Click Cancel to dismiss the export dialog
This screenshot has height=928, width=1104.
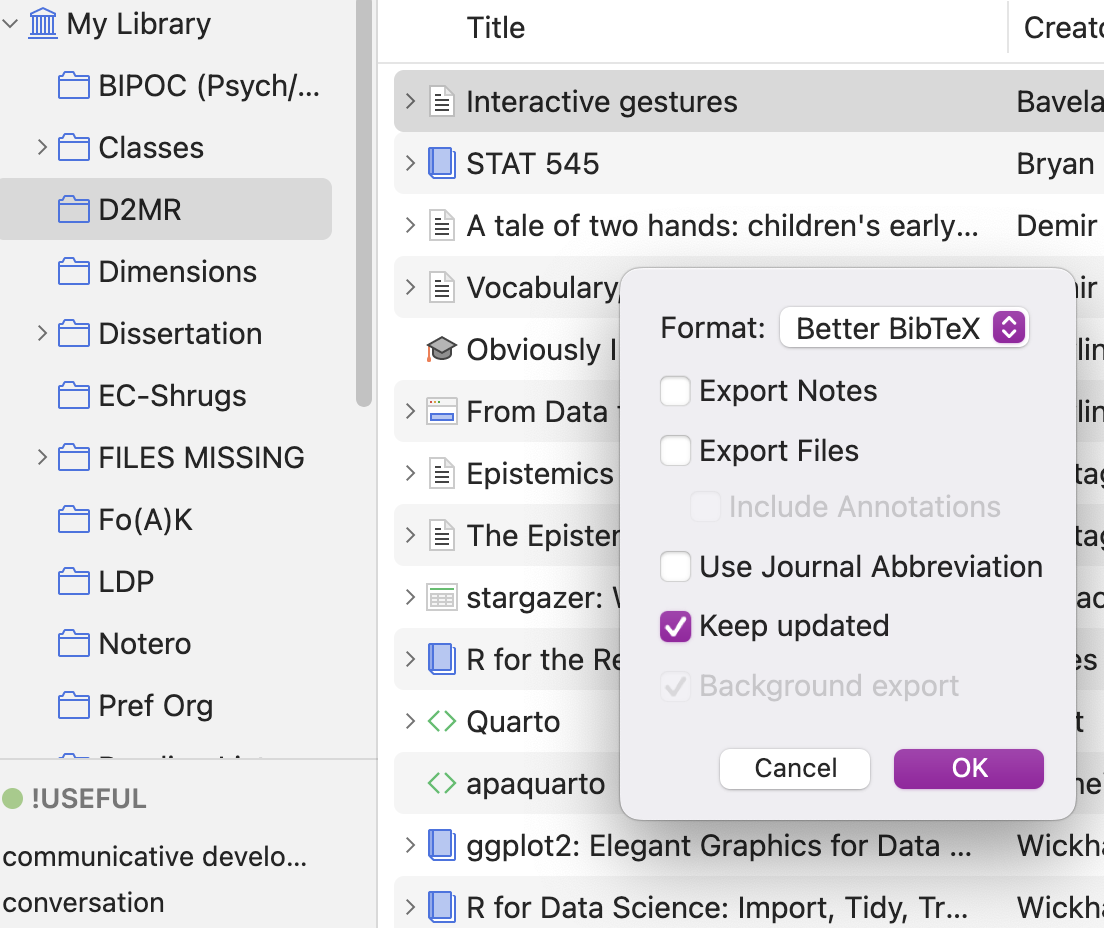pos(794,768)
